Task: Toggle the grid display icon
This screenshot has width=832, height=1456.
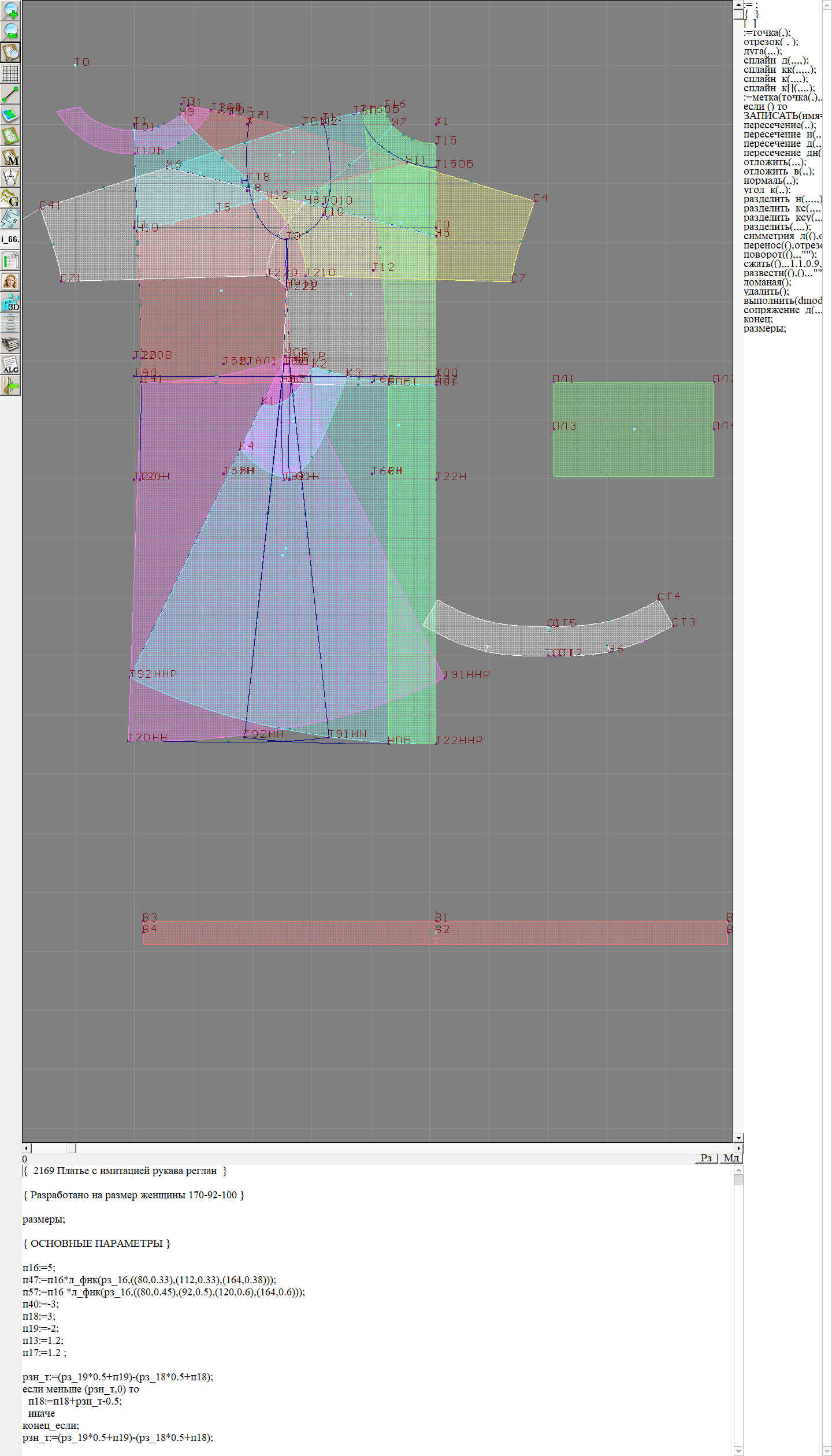Action: [x=10, y=73]
